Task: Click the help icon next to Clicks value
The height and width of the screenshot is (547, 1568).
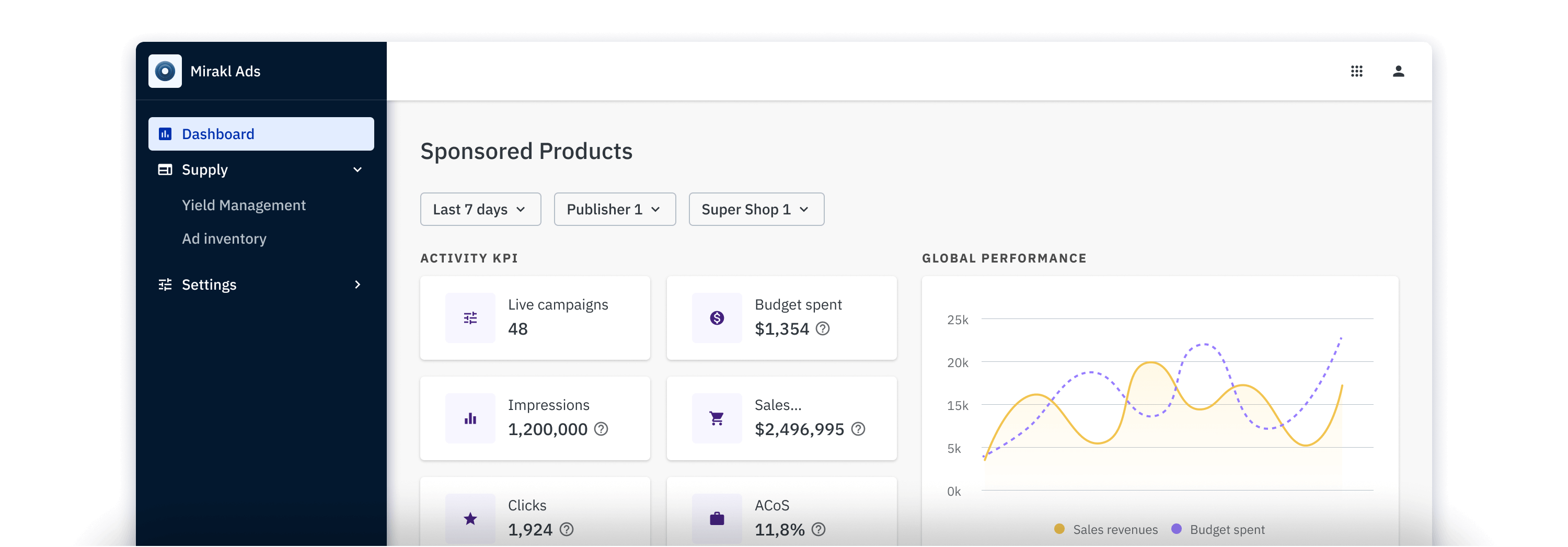Action: click(566, 529)
